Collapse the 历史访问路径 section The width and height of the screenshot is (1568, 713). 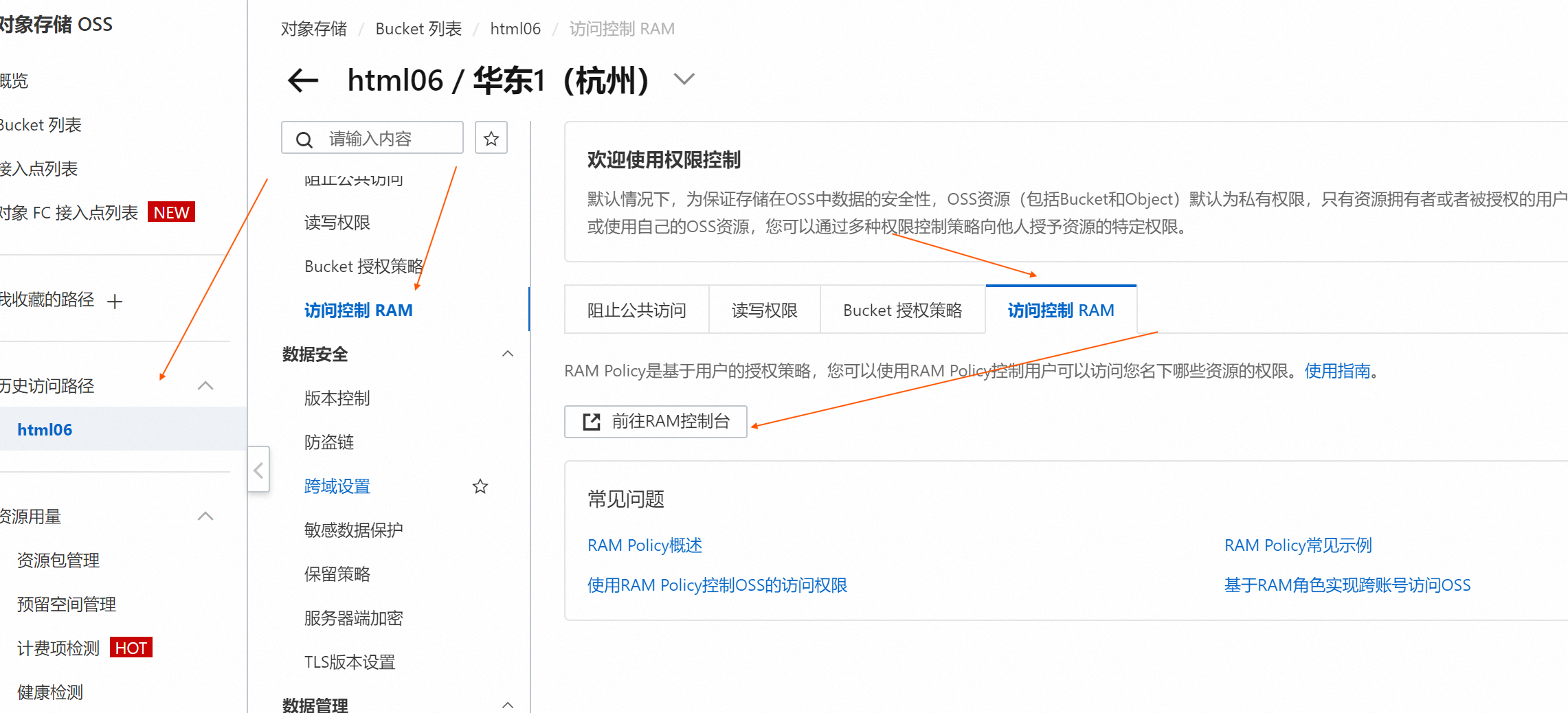[x=205, y=385]
